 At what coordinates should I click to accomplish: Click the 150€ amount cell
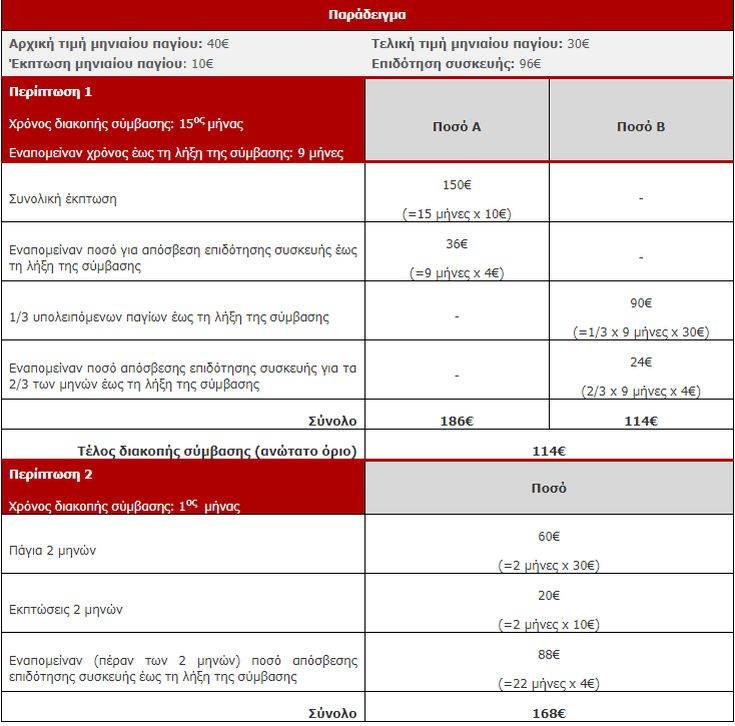tap(457, 185)
